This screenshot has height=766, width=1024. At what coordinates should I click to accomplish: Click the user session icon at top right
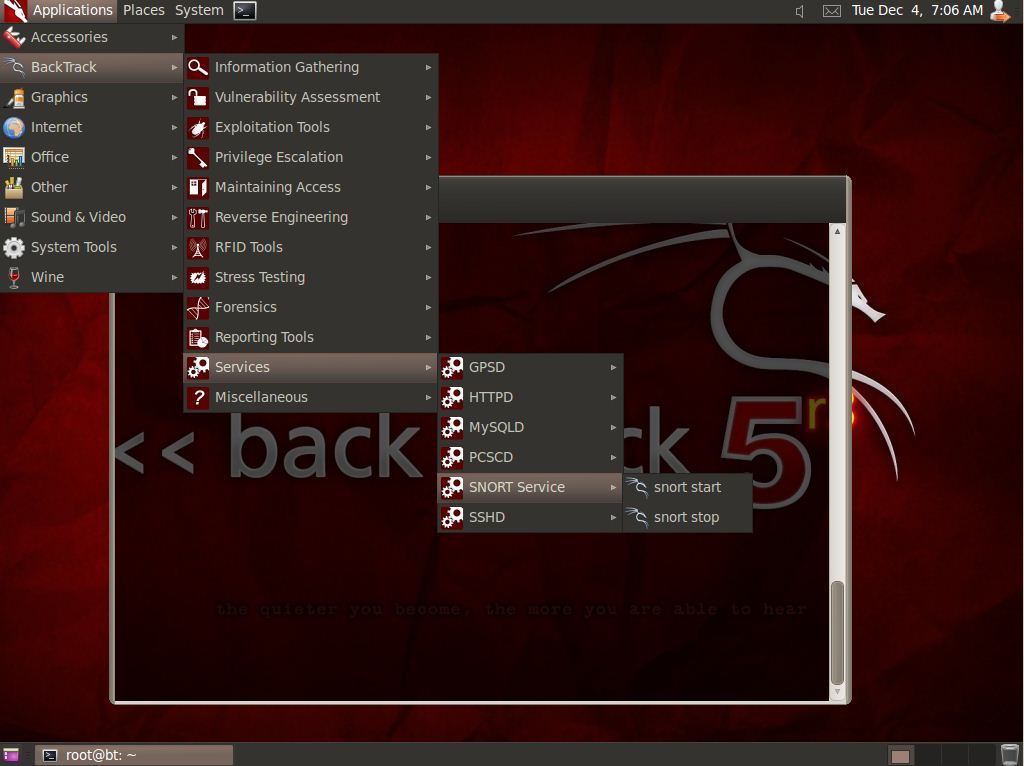pos(1000,10)
